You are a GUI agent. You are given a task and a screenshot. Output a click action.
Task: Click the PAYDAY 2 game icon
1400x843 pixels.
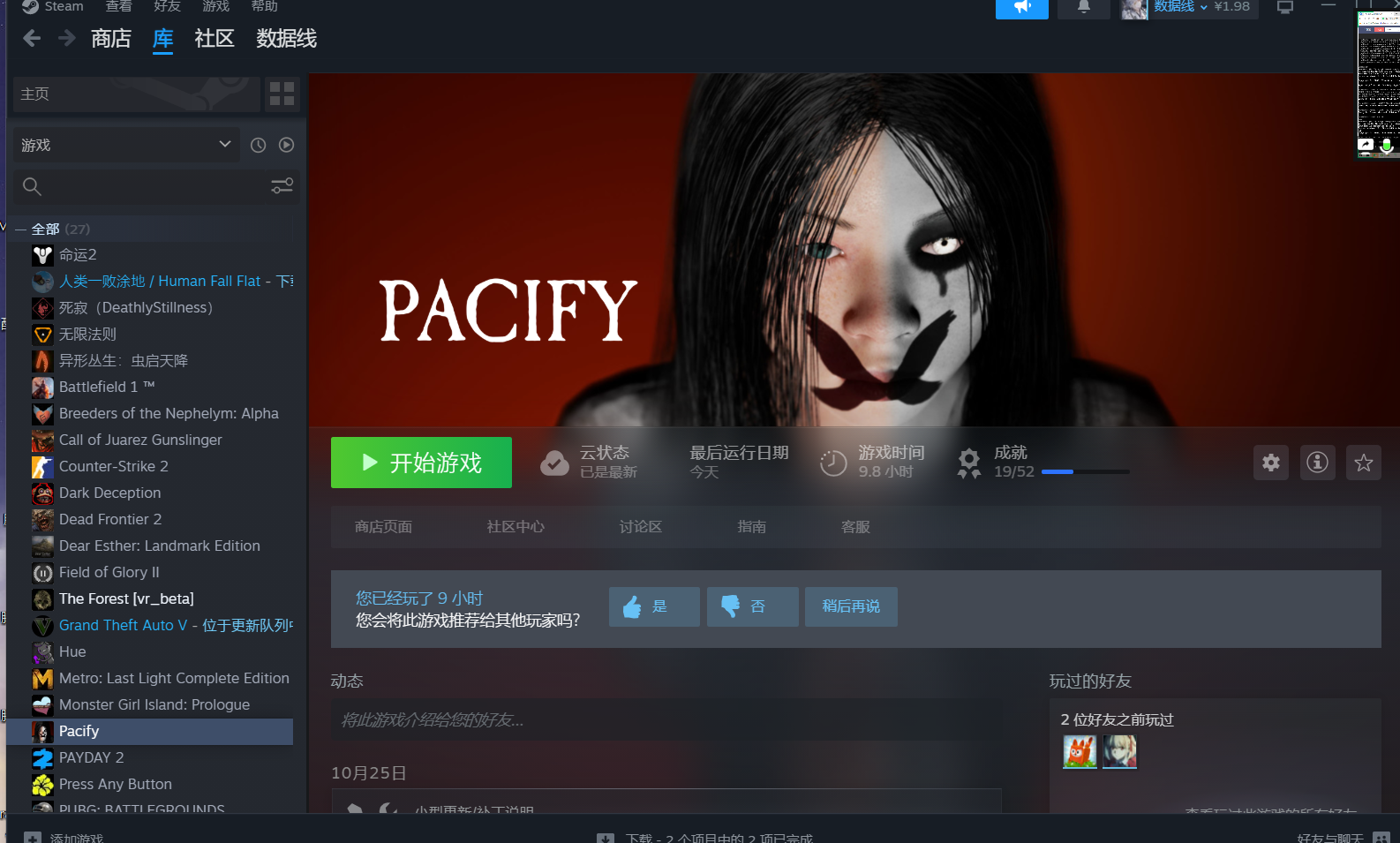[42, 758]
